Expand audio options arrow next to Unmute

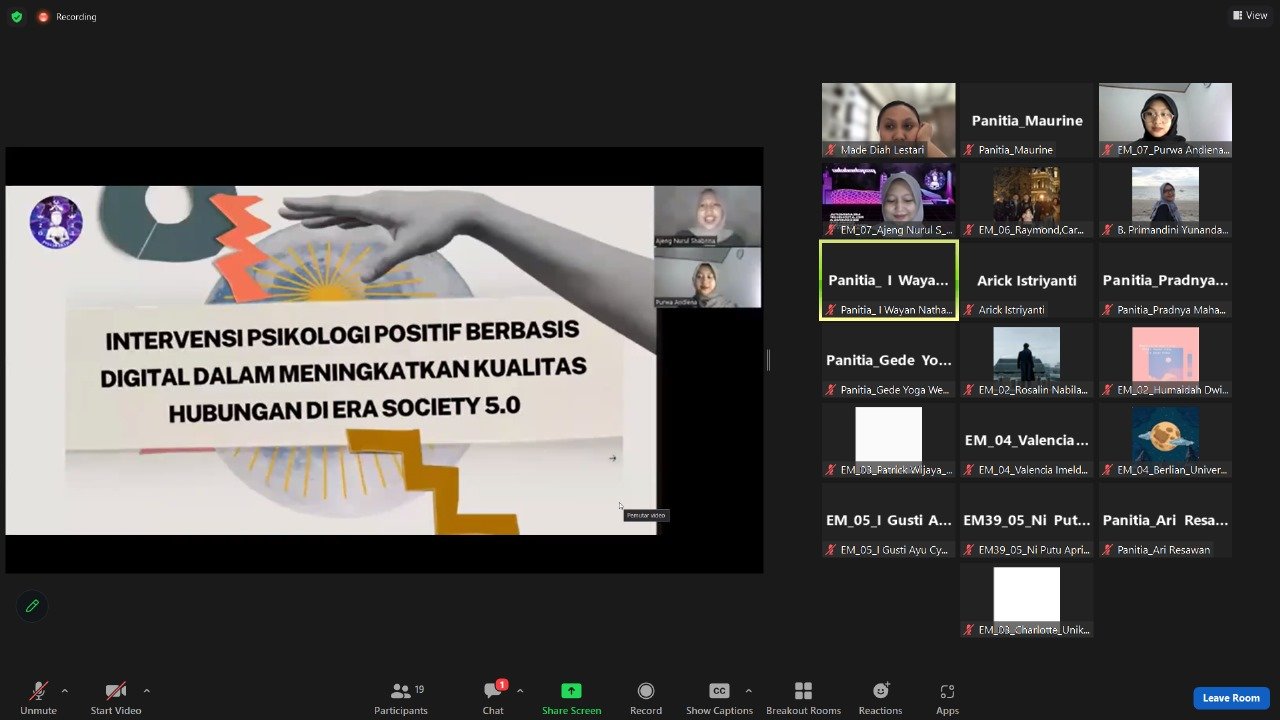(65, 691)
